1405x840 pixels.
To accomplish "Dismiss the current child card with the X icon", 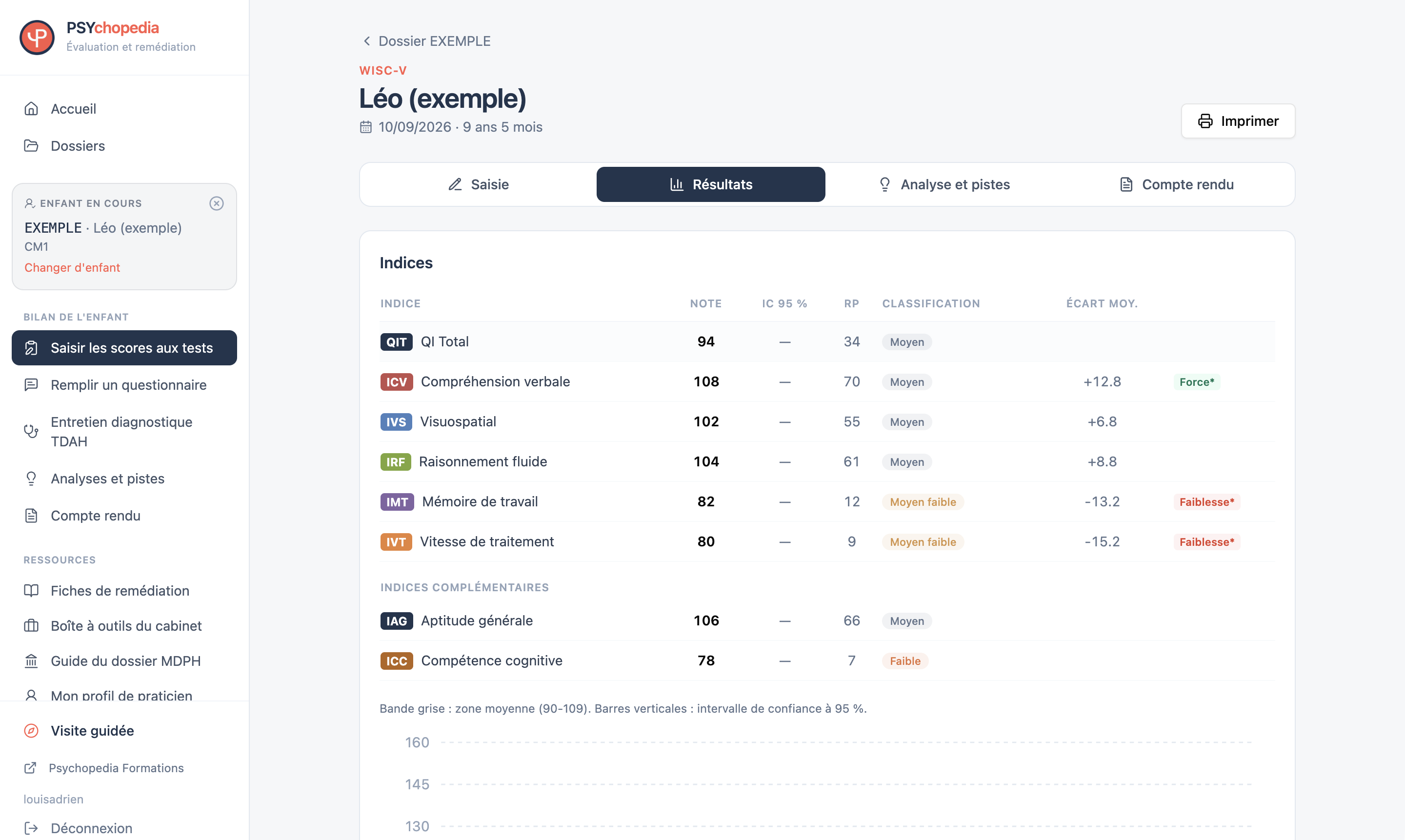I will click(216, 203).
